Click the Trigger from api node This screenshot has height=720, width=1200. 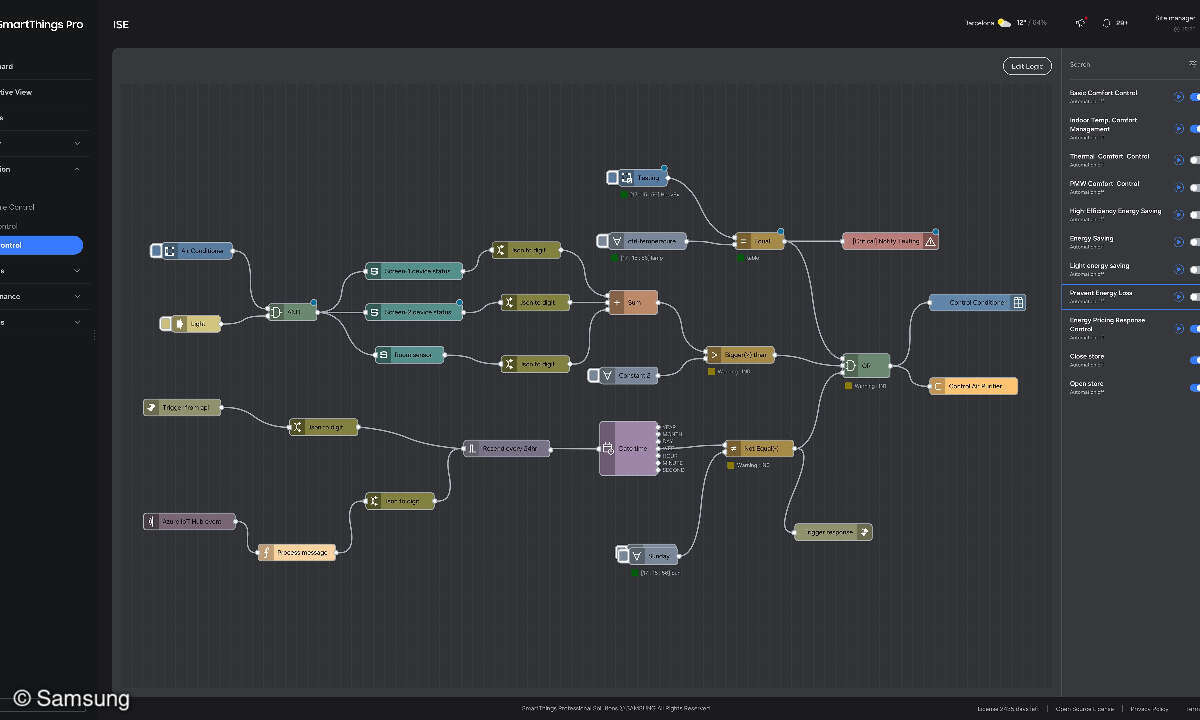point(182,407)
